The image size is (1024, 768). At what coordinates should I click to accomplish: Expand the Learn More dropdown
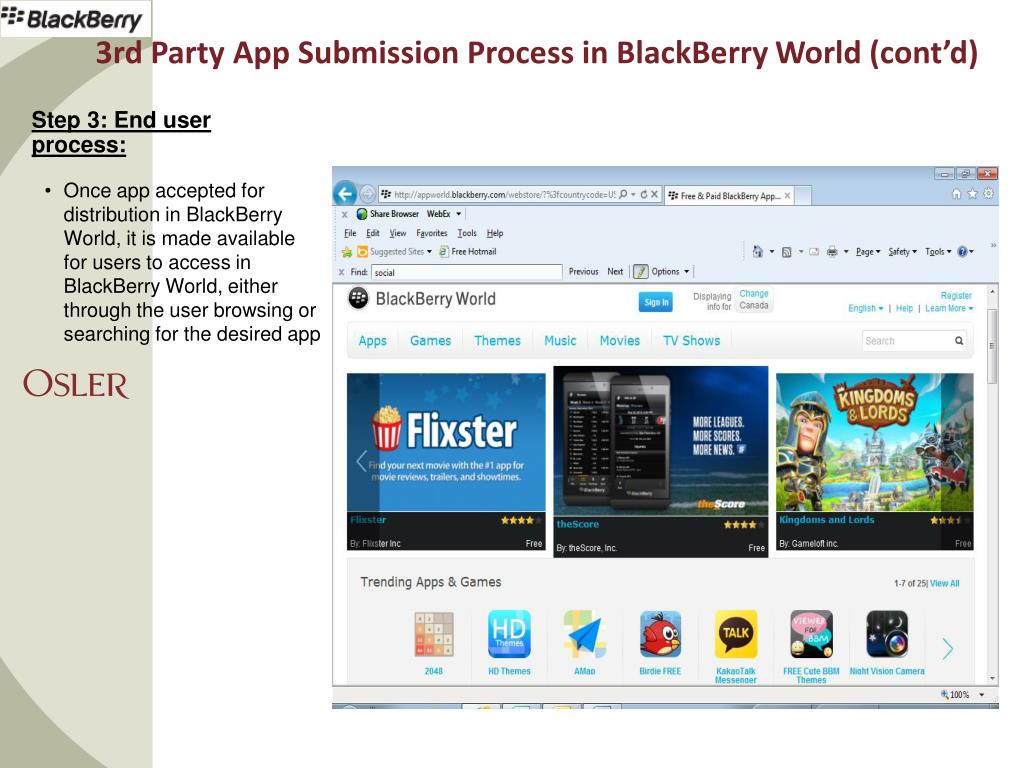click(x=949, y=308)
